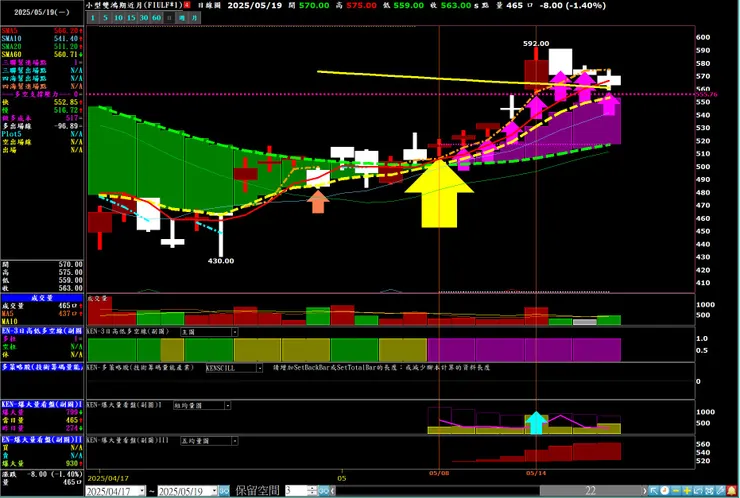Click the scrollbar right arrow at bottom

[x=644, y=491]
